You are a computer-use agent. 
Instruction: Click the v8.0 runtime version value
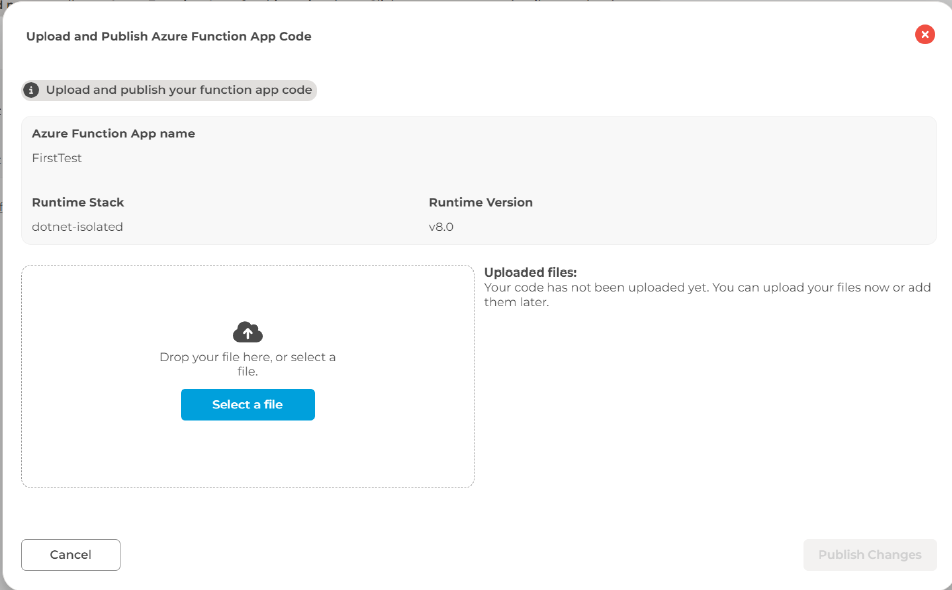coord(441,227)
